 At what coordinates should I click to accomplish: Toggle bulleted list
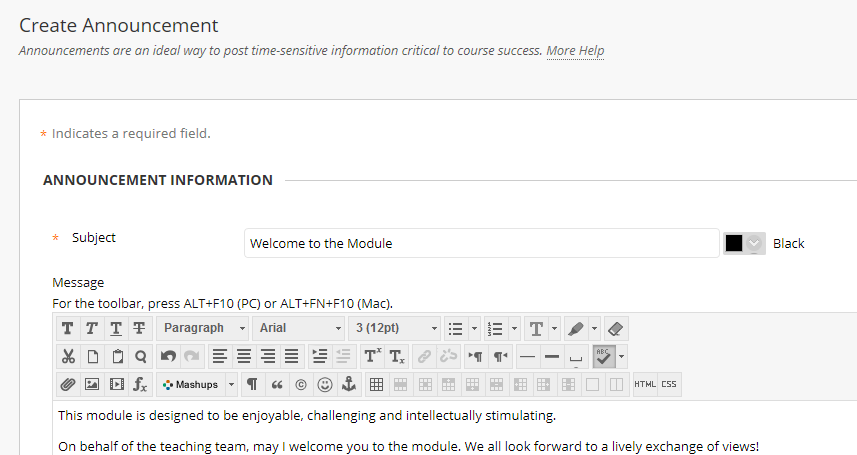coord(456,328)
